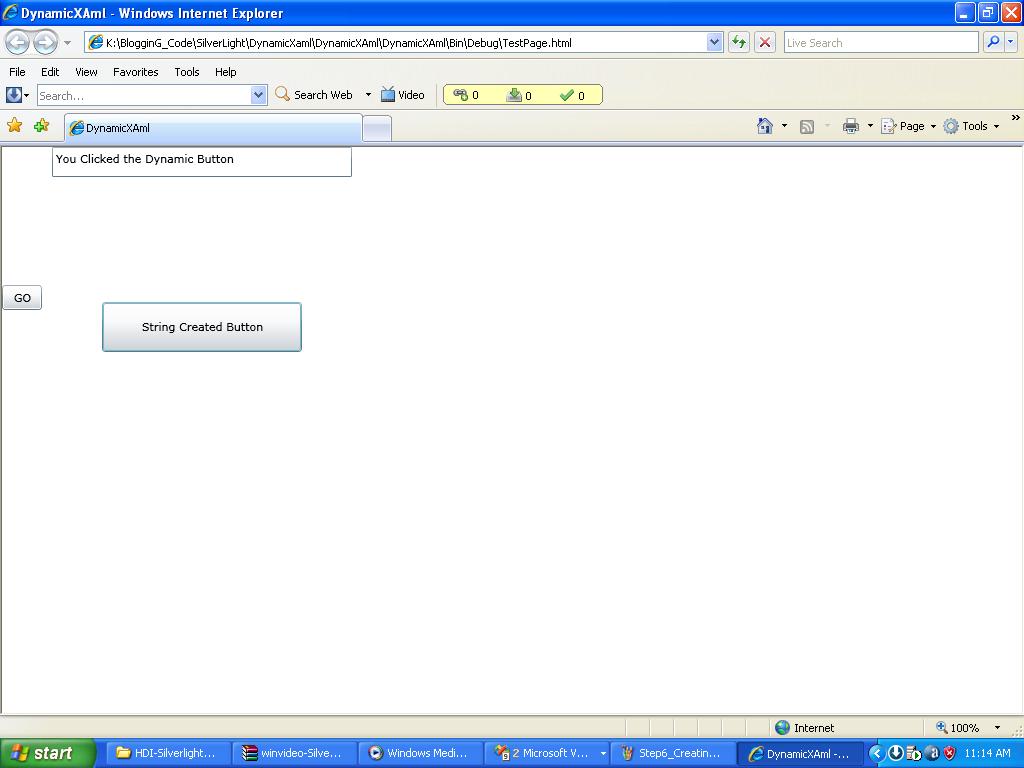Open the recent pages dropdown arrow
This screenshot has height=768, width=1024.
tap(67, 43)
